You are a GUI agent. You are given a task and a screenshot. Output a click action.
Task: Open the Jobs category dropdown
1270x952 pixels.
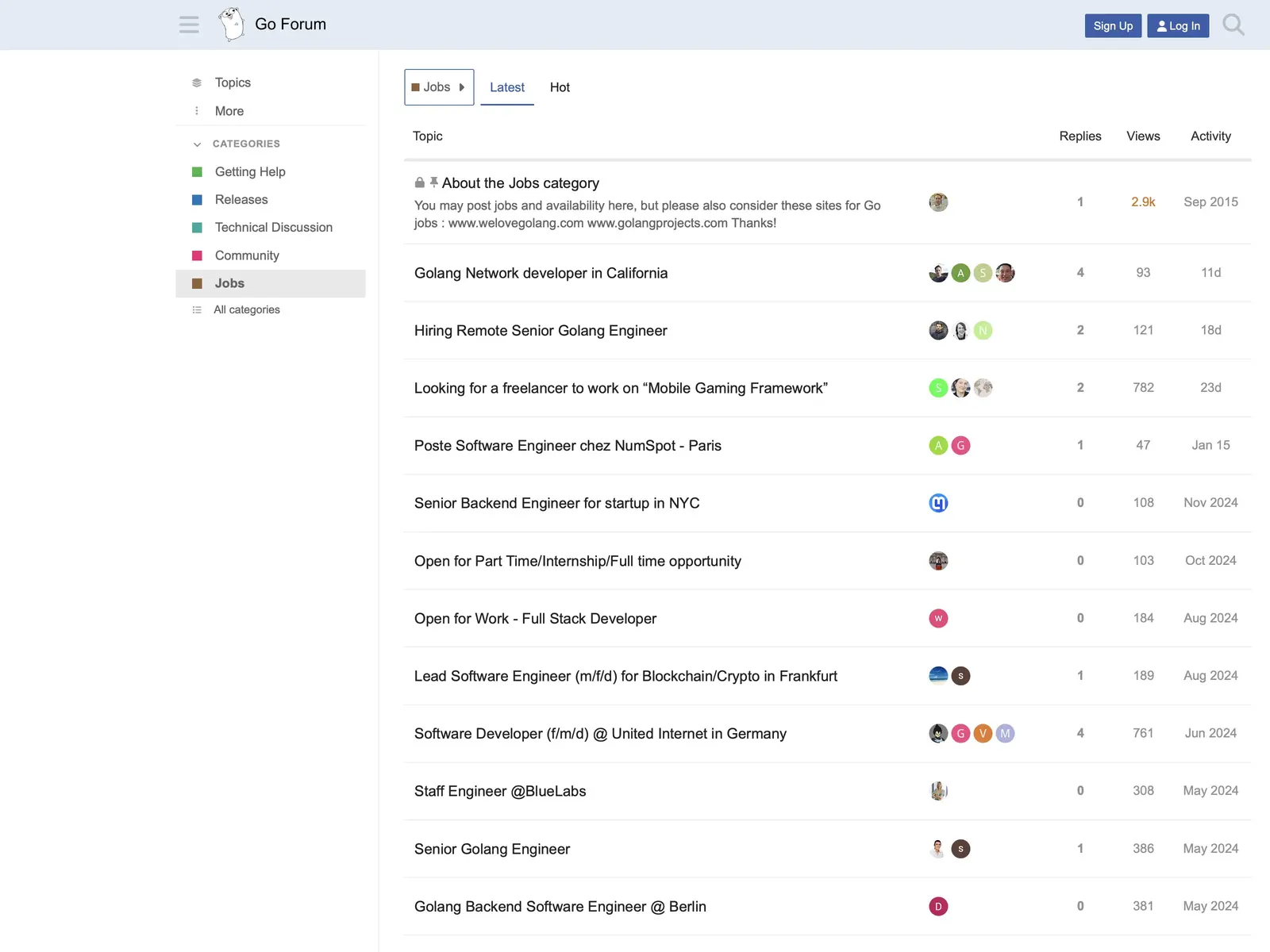click(439, 87)
